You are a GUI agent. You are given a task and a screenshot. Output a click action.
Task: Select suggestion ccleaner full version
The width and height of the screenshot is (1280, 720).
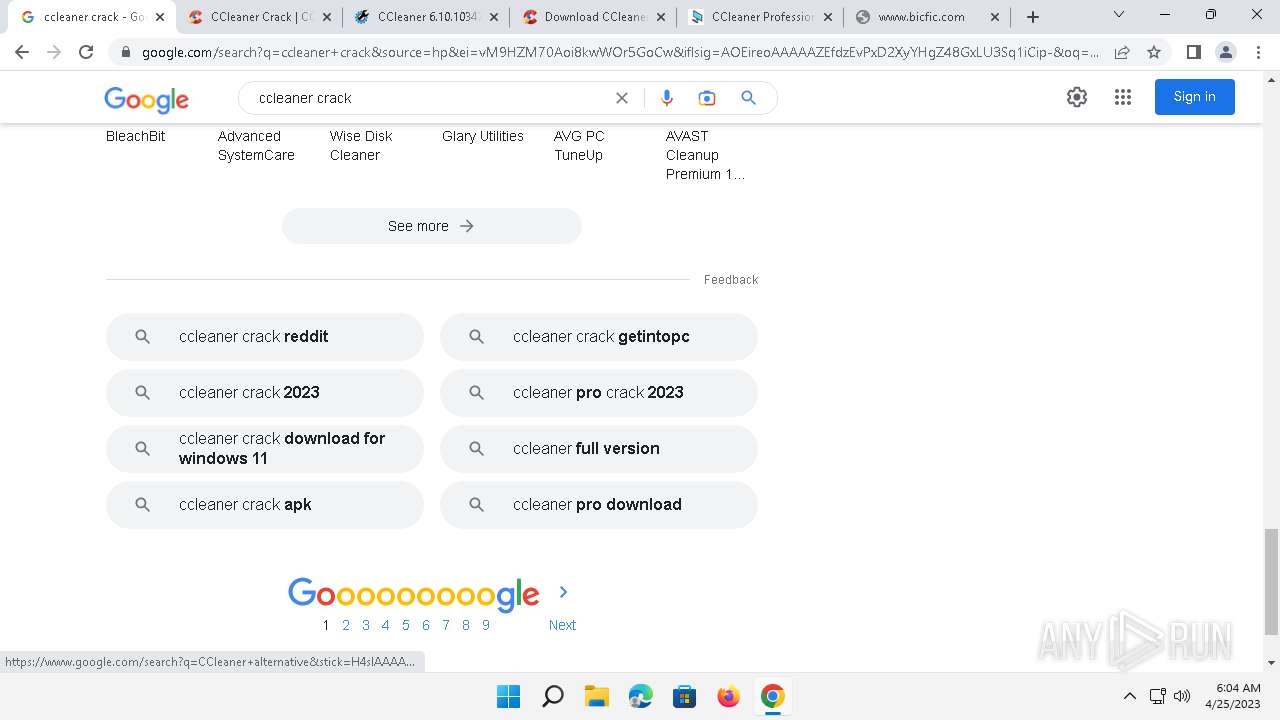coord(599,449)
